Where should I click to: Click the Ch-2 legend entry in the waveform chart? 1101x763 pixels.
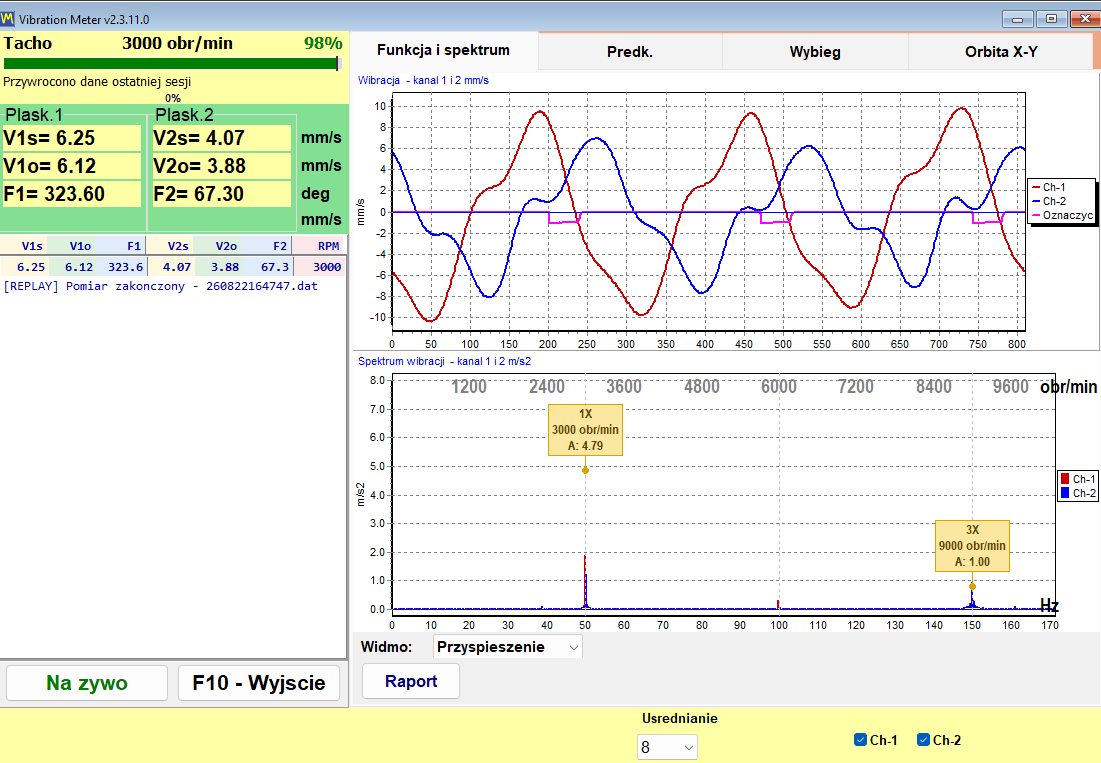pos(1048,201)
